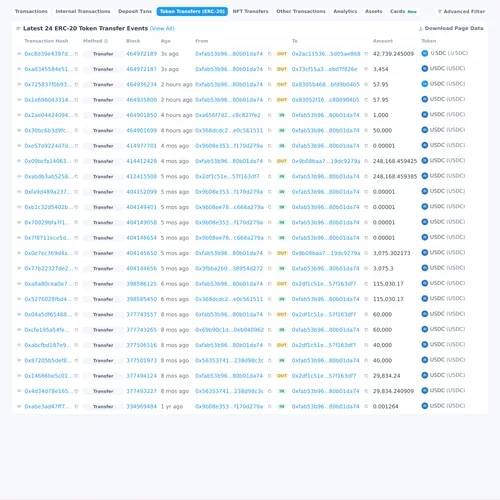Copy To address in block 398586125 row
Viewport: 500px width, 500px height.
coord(366,284)
